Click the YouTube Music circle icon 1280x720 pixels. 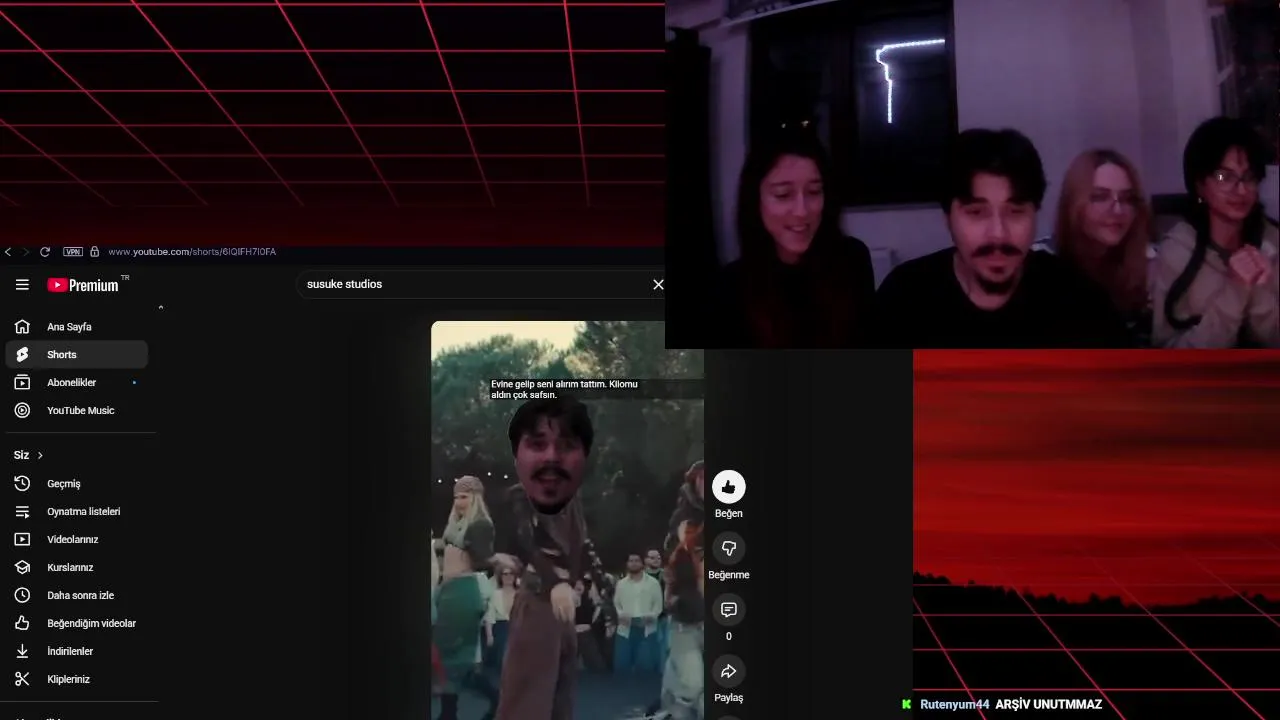click(22, 411)
